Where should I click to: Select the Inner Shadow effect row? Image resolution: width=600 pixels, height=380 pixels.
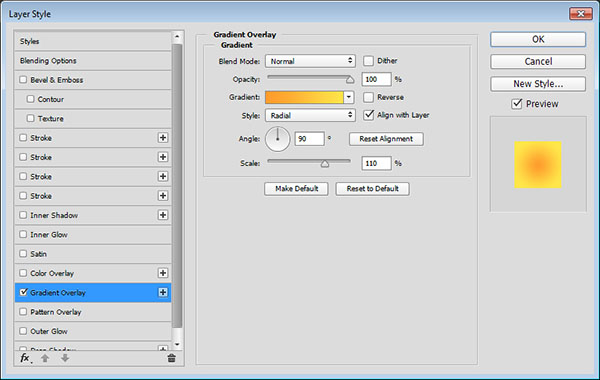93,215
